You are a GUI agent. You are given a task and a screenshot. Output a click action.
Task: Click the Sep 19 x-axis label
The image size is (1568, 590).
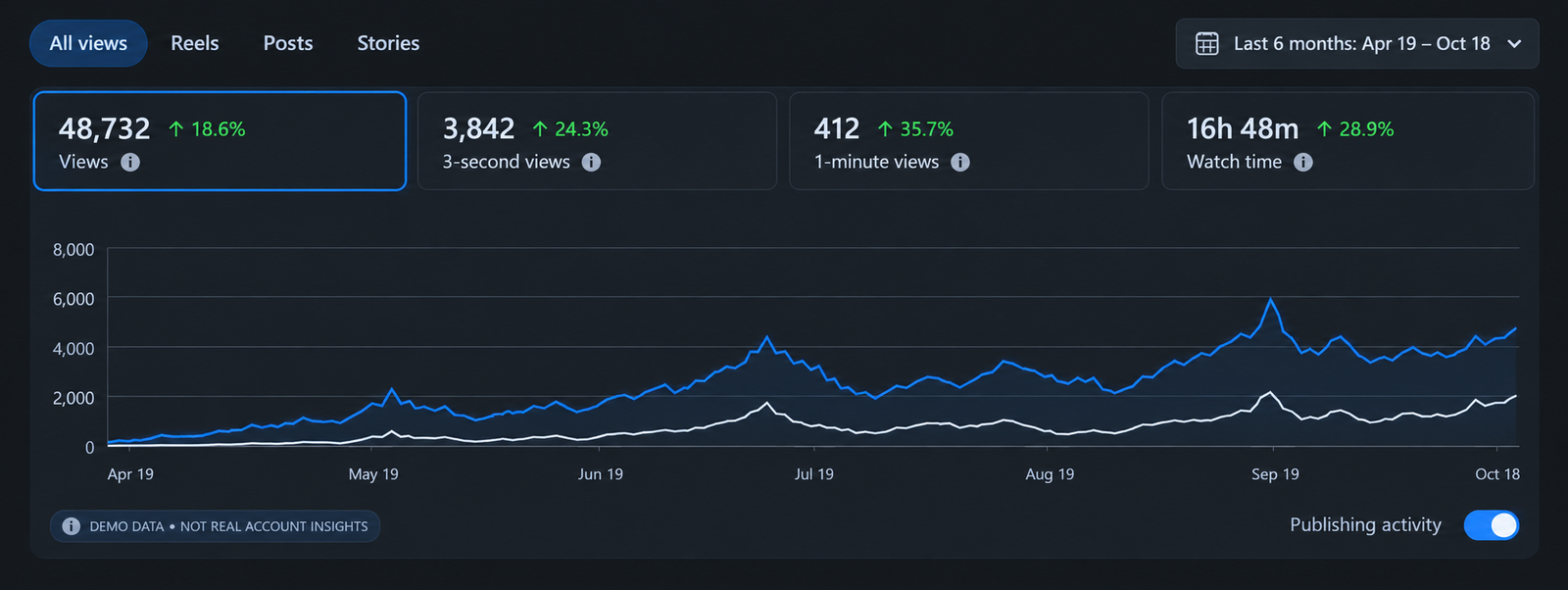pos(1275,474)
